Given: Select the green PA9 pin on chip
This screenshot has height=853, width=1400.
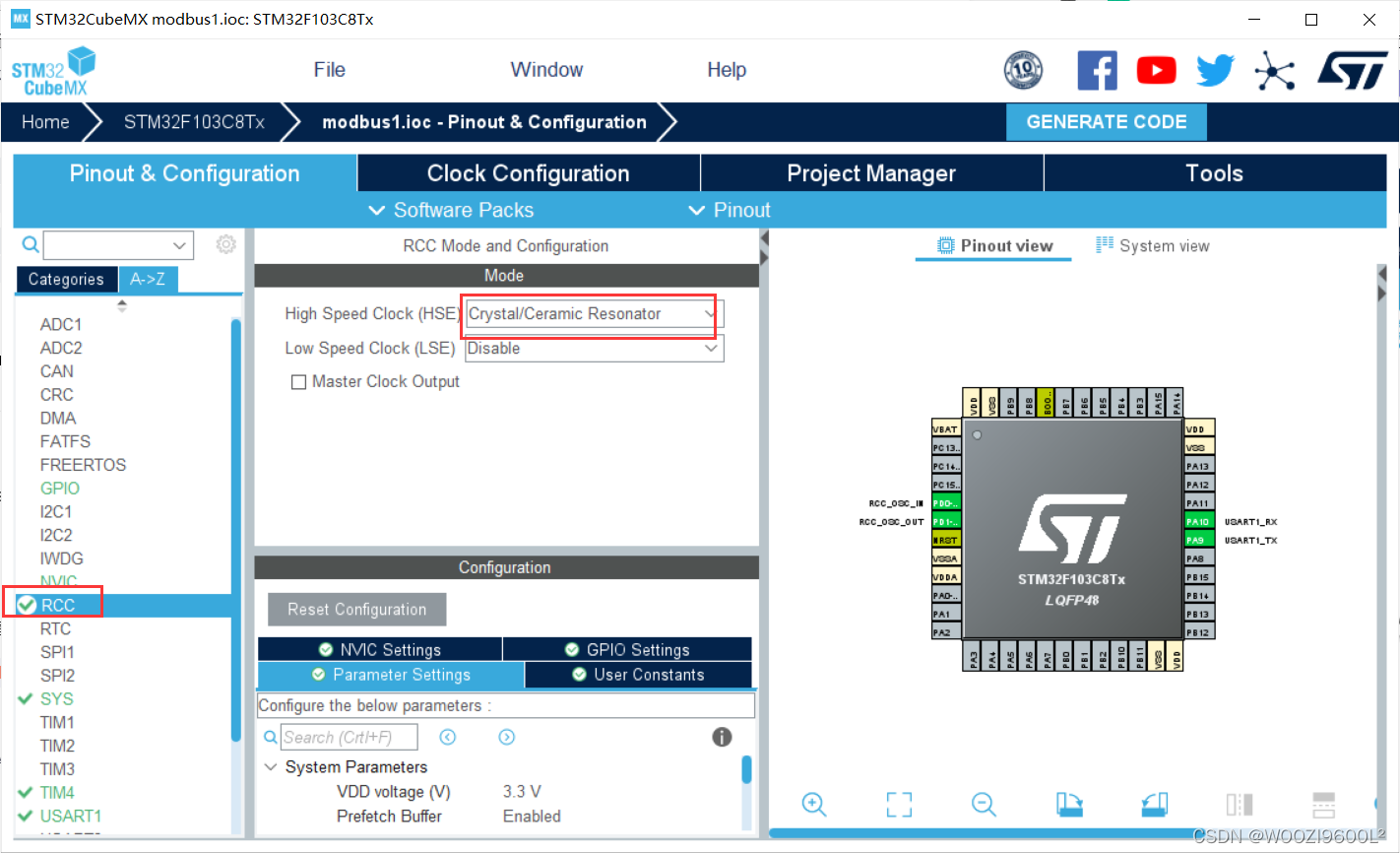Looking at the screenshot, I should point(1199,540).
